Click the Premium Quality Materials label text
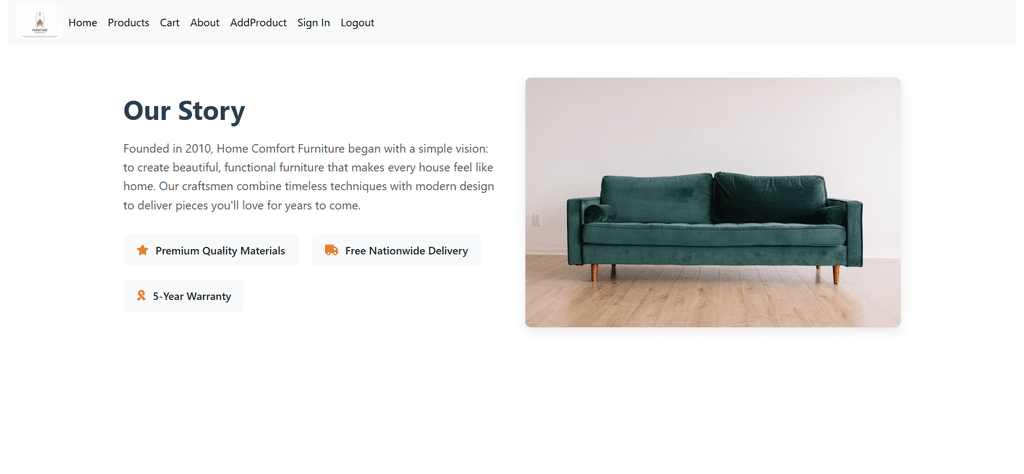1024x474 pixels. [x=220, y=251]
